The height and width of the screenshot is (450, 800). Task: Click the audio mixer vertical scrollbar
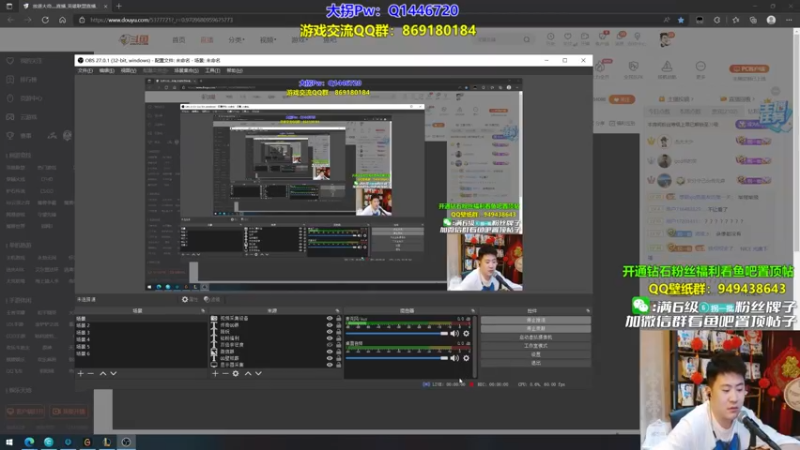[x=475, y=347]
